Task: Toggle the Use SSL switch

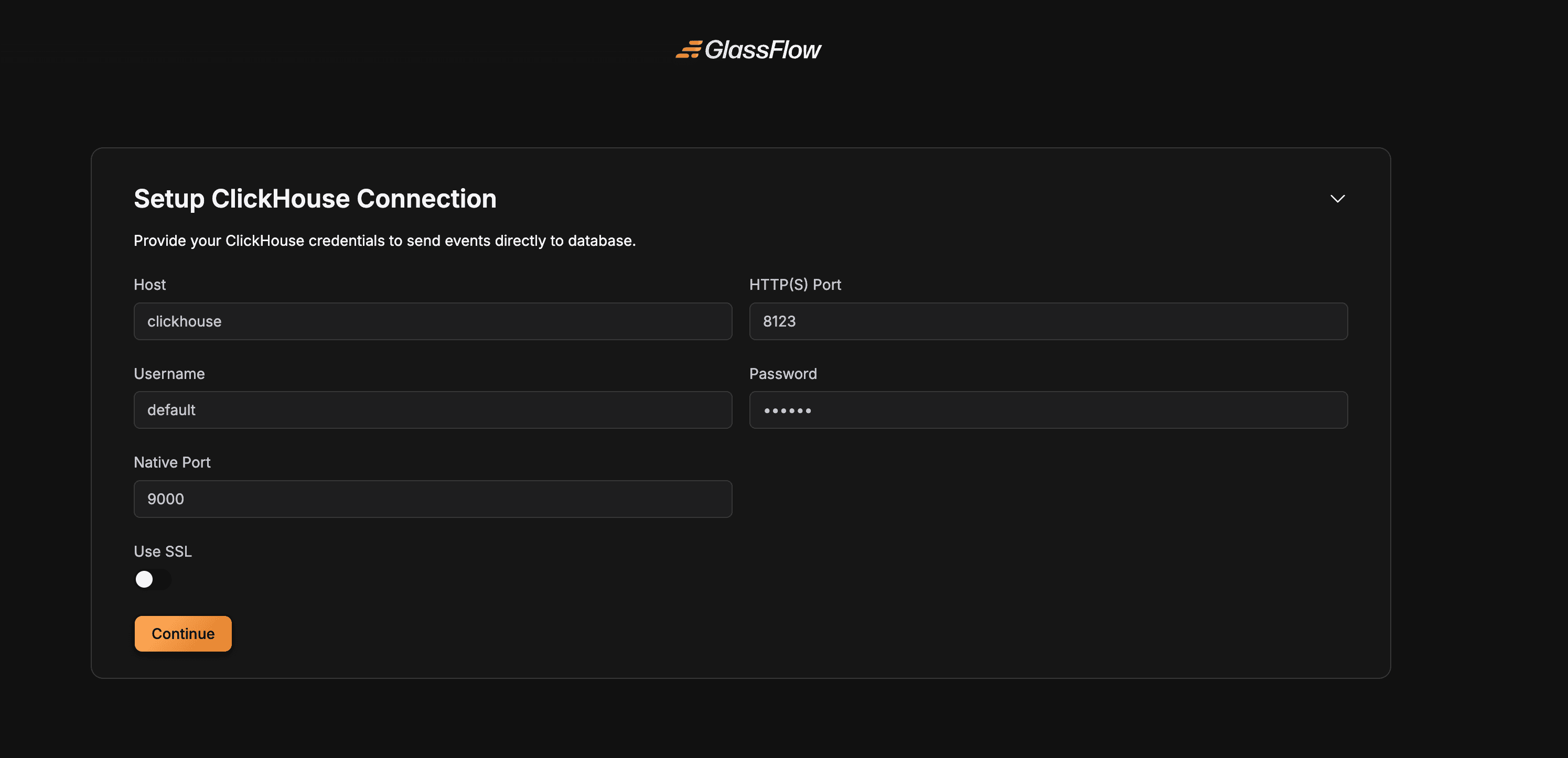Action: [152, 579]
